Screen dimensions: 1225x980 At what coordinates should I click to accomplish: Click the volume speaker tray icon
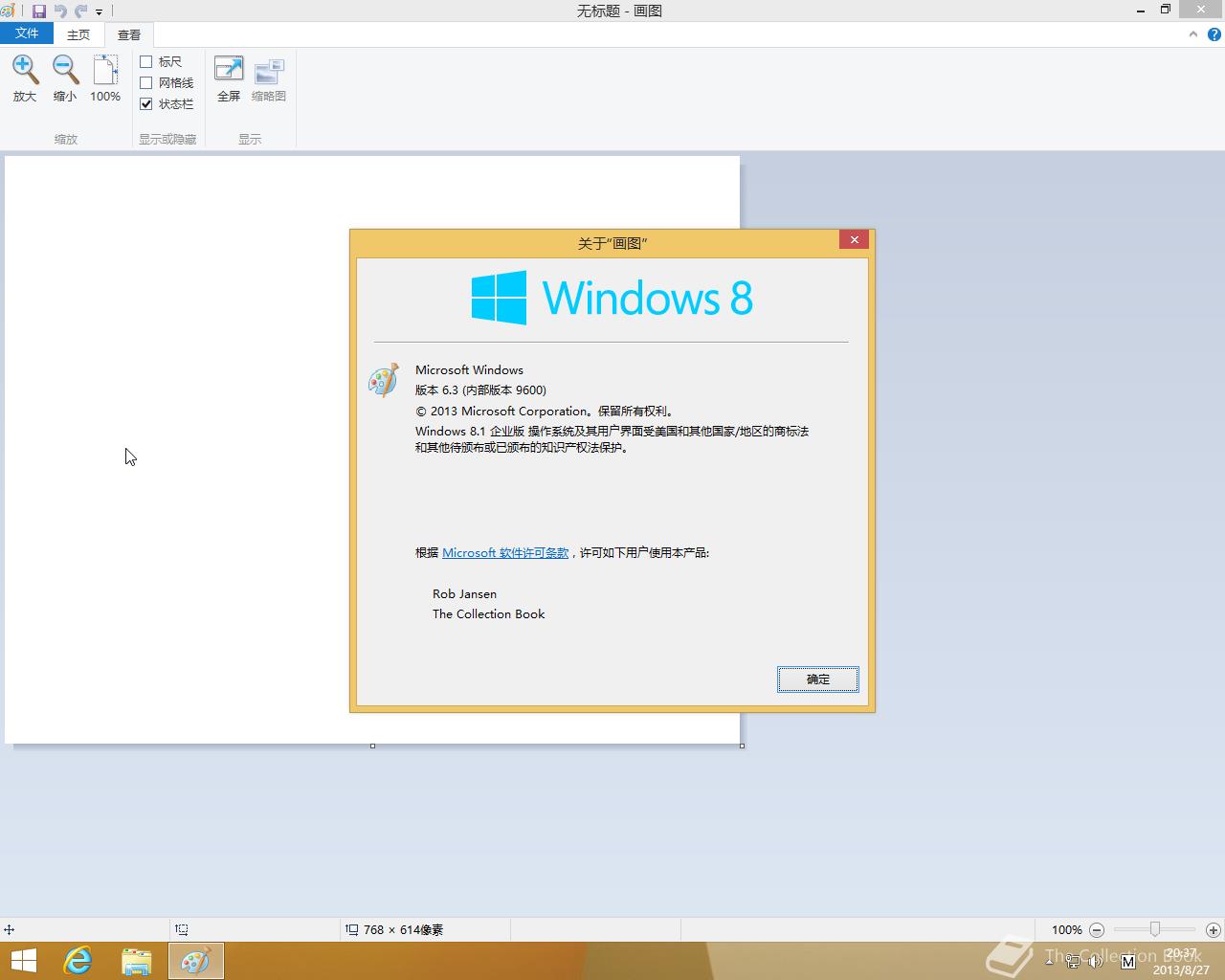[x=1096, y=961]
